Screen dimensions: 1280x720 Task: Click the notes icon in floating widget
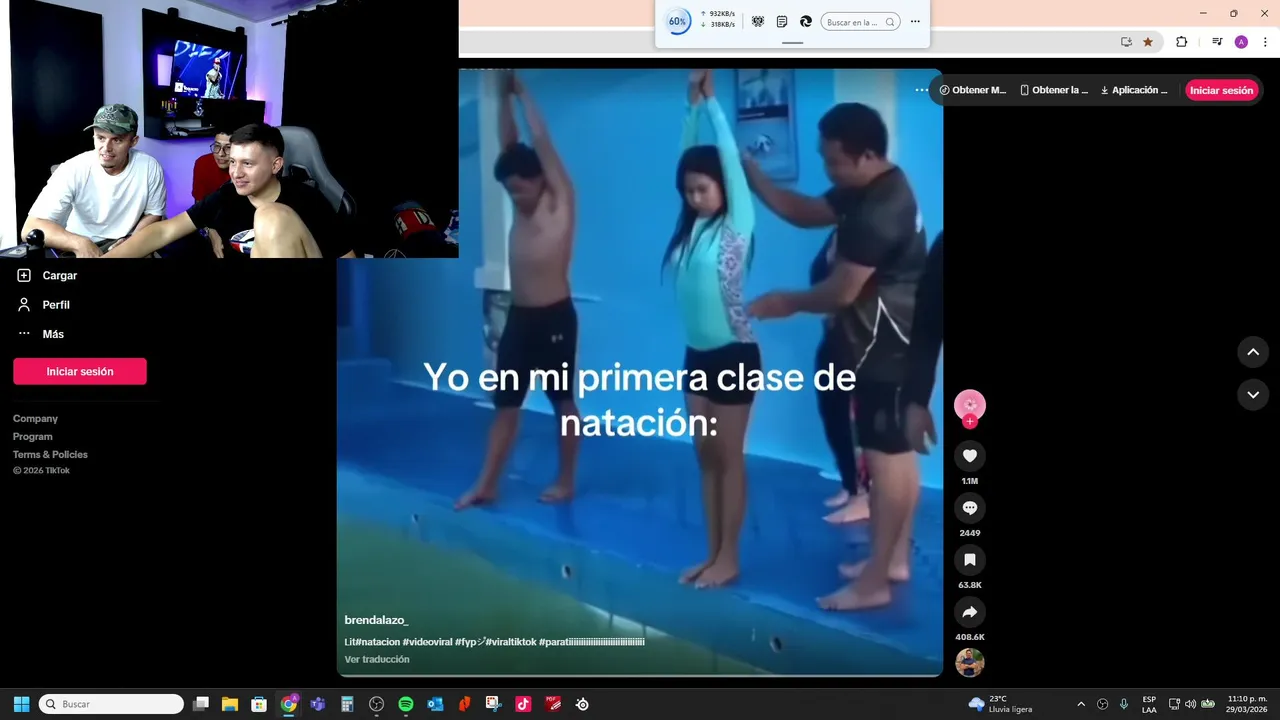[x=782, y=21]
